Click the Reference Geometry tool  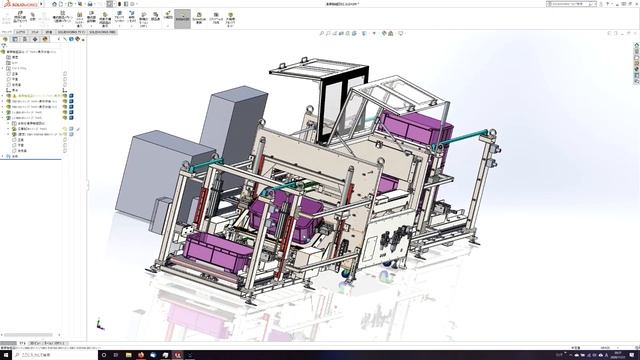point(132,19)
